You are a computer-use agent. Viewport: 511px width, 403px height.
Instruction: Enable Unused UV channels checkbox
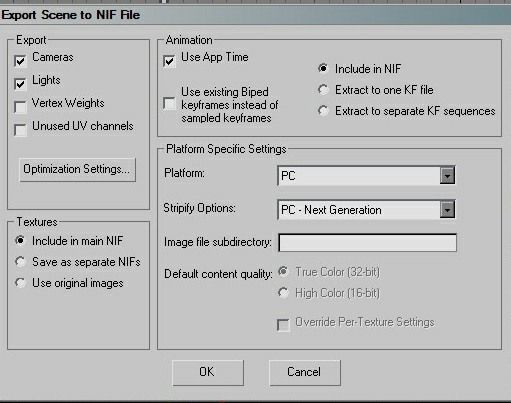tap(20, 130)
